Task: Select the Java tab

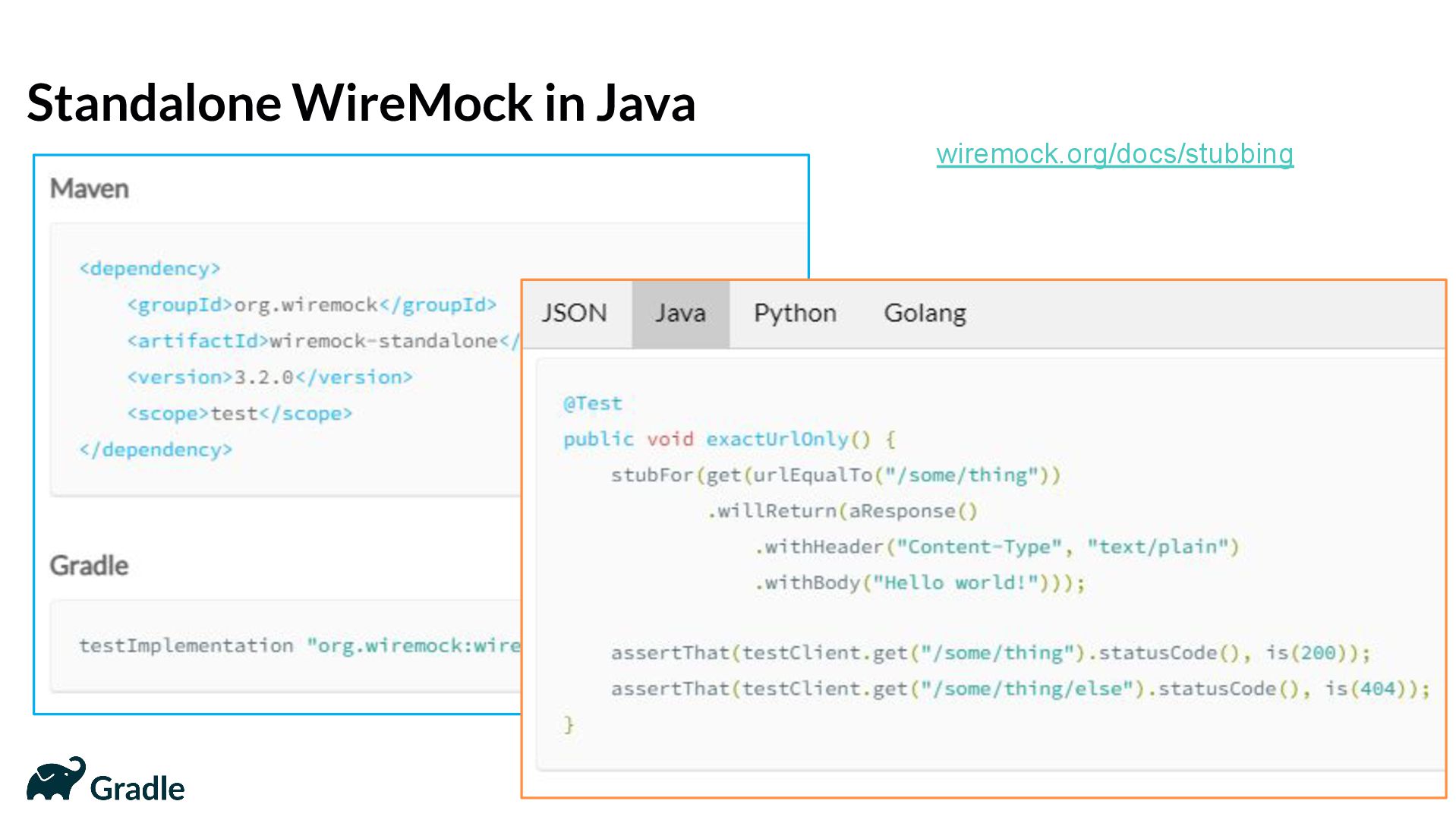Action: [681, 313]
